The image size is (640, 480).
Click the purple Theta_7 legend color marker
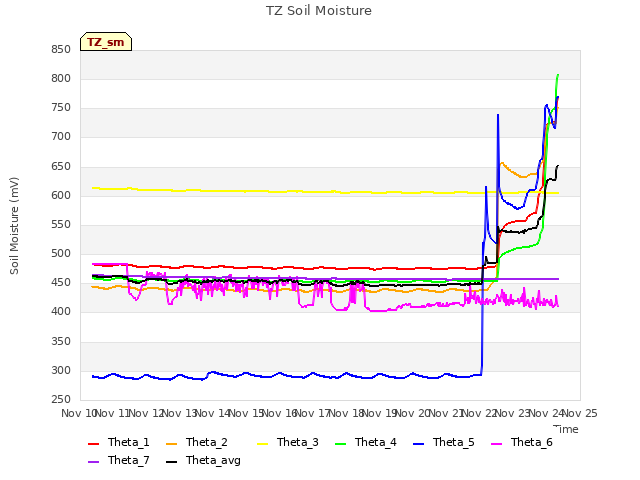(x=93, y=462)
